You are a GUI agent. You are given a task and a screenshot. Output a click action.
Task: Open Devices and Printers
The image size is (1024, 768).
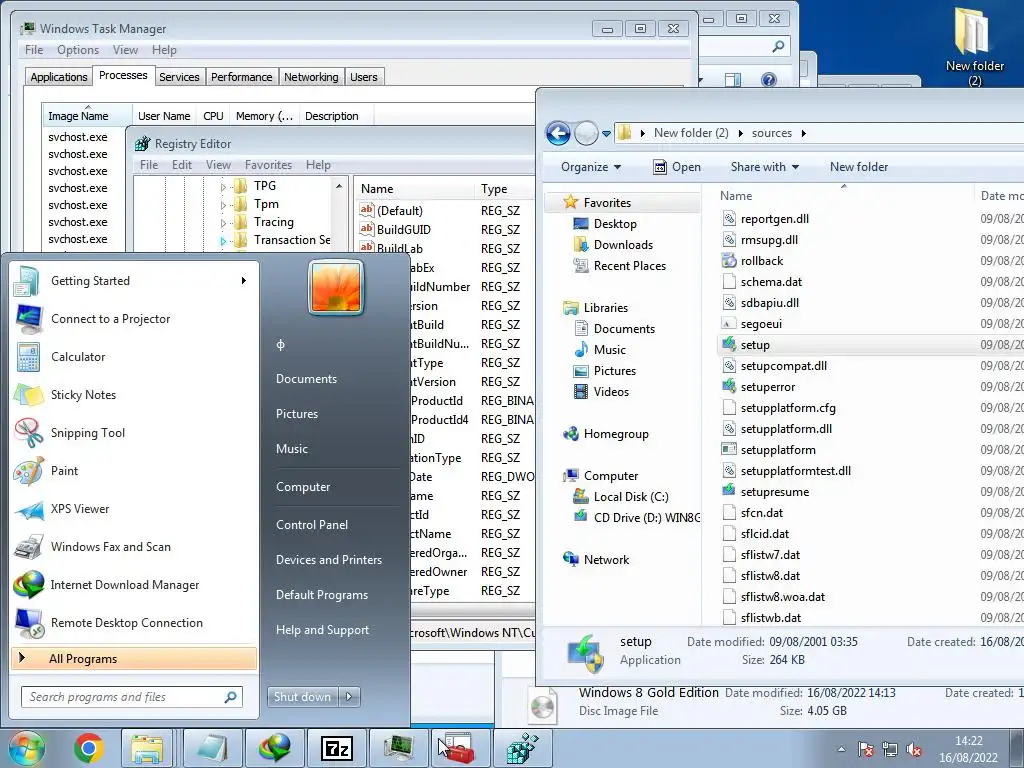pyautogui.click(x=328, y=560)
